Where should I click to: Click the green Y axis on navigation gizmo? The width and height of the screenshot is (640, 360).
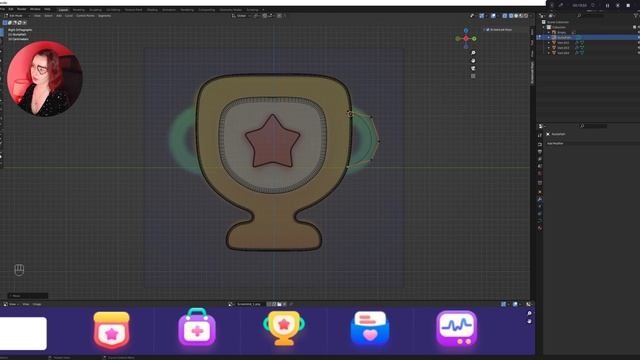click(474, 38)
